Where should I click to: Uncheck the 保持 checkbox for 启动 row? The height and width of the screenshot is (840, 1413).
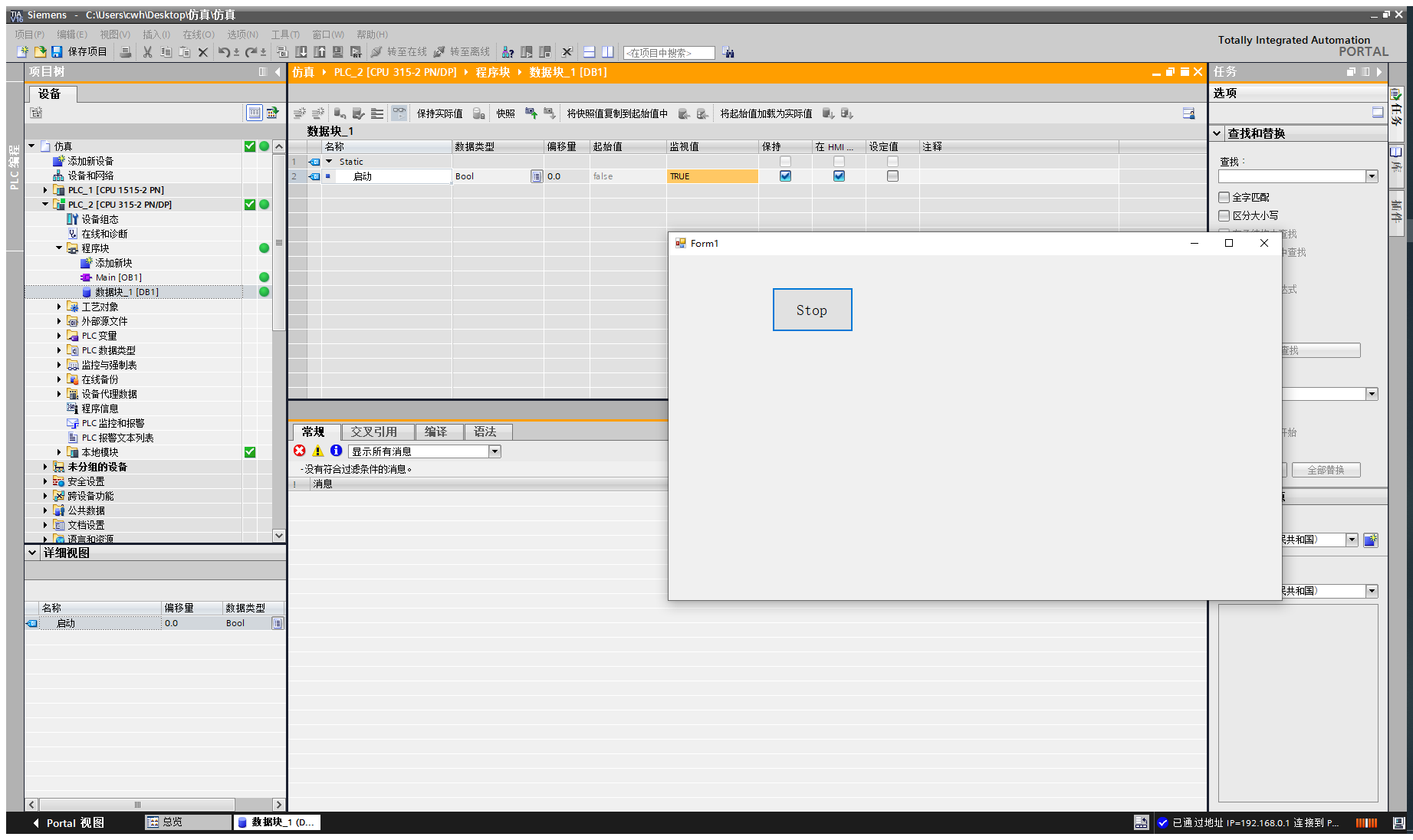(785, 176)
